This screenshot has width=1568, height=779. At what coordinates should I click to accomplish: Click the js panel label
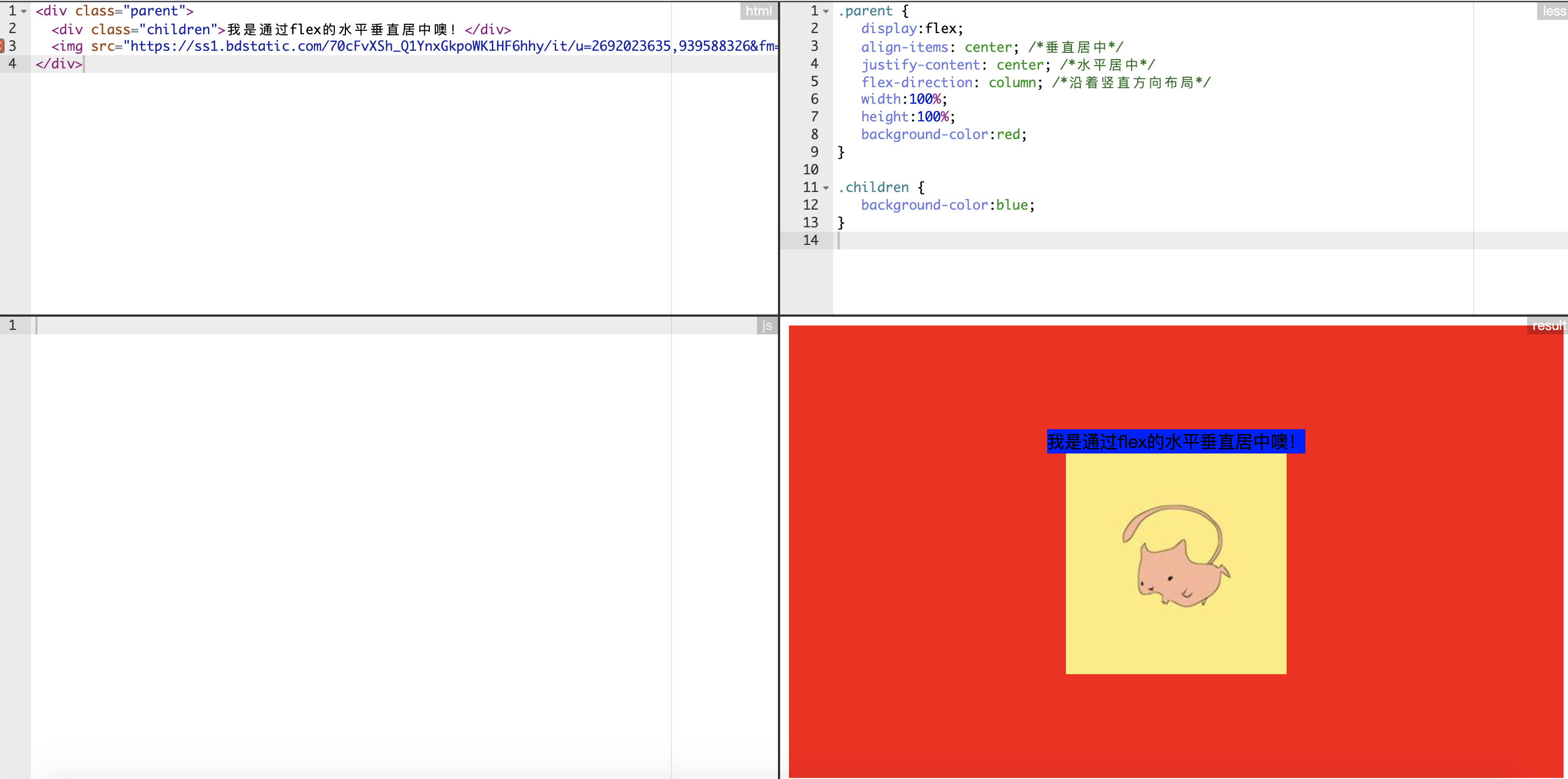[x=766, y=326]
